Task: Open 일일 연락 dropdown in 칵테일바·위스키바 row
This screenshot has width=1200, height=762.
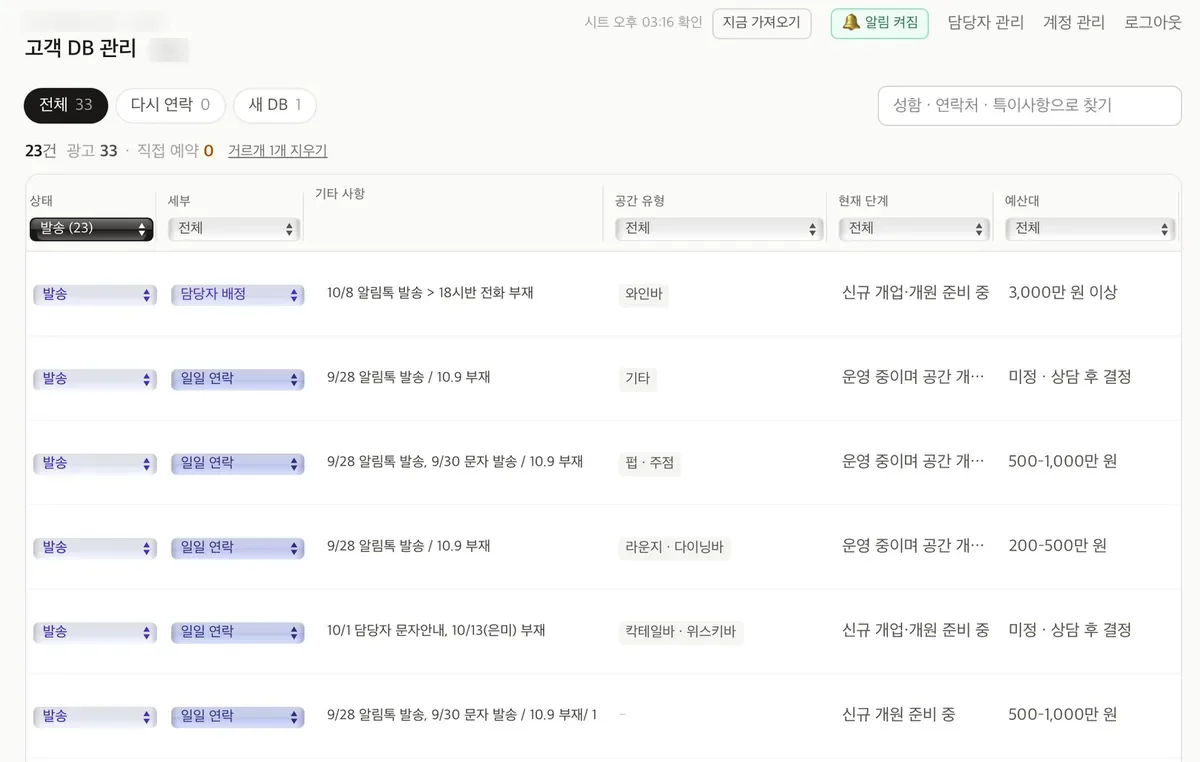Action: 237,633
